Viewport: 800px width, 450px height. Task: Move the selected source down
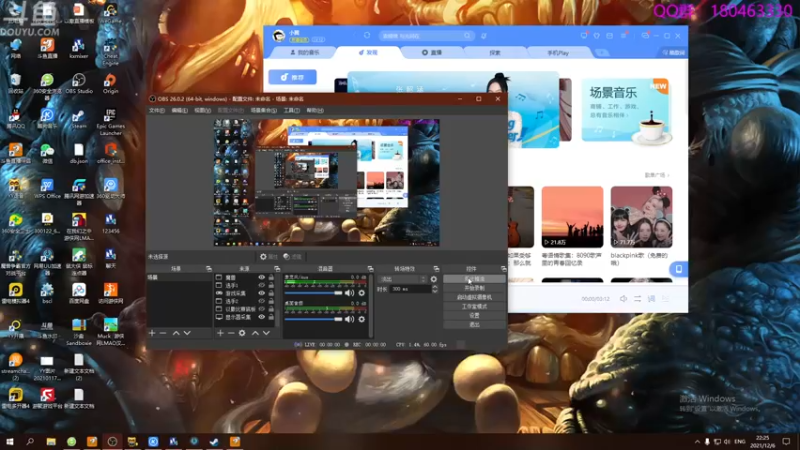point(266,333)
